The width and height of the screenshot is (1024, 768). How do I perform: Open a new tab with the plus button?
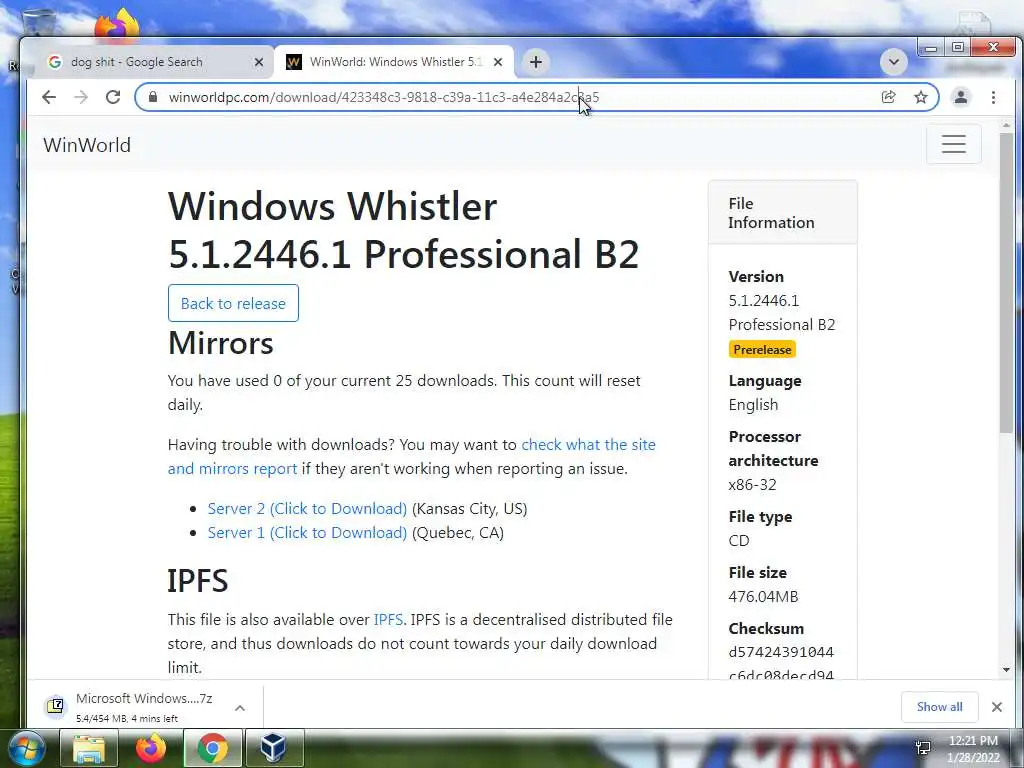click(x=536, y=62)
